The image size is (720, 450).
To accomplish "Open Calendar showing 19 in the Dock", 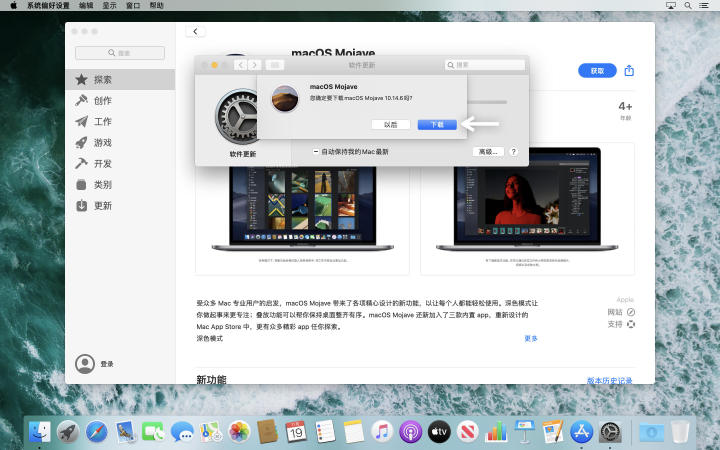I will click(x=296, y=432).
